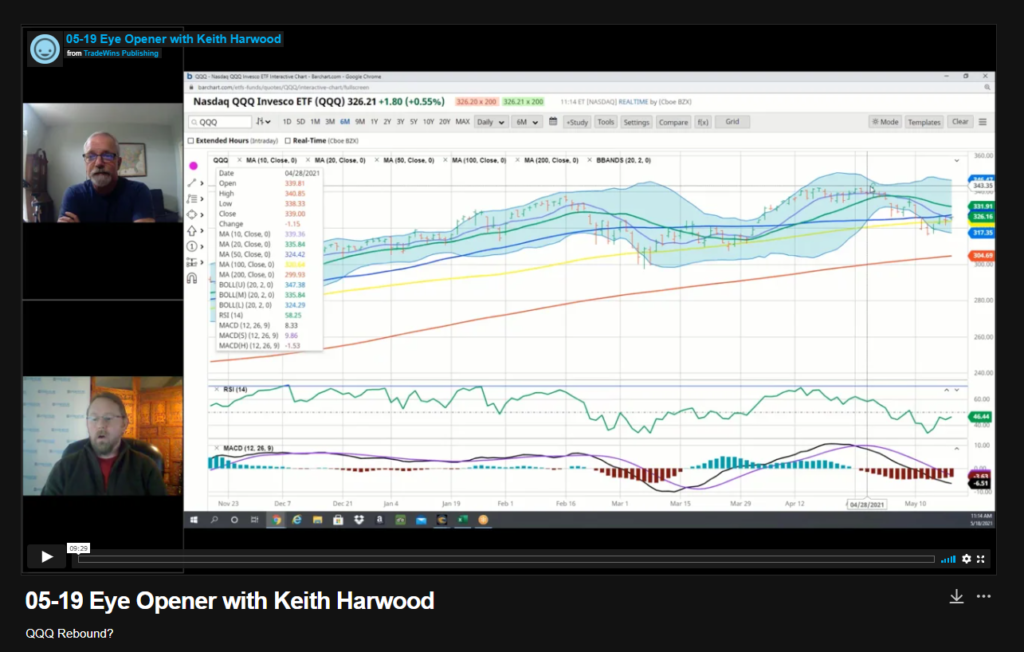Open the f(x) expressions button

pos(703,122)
